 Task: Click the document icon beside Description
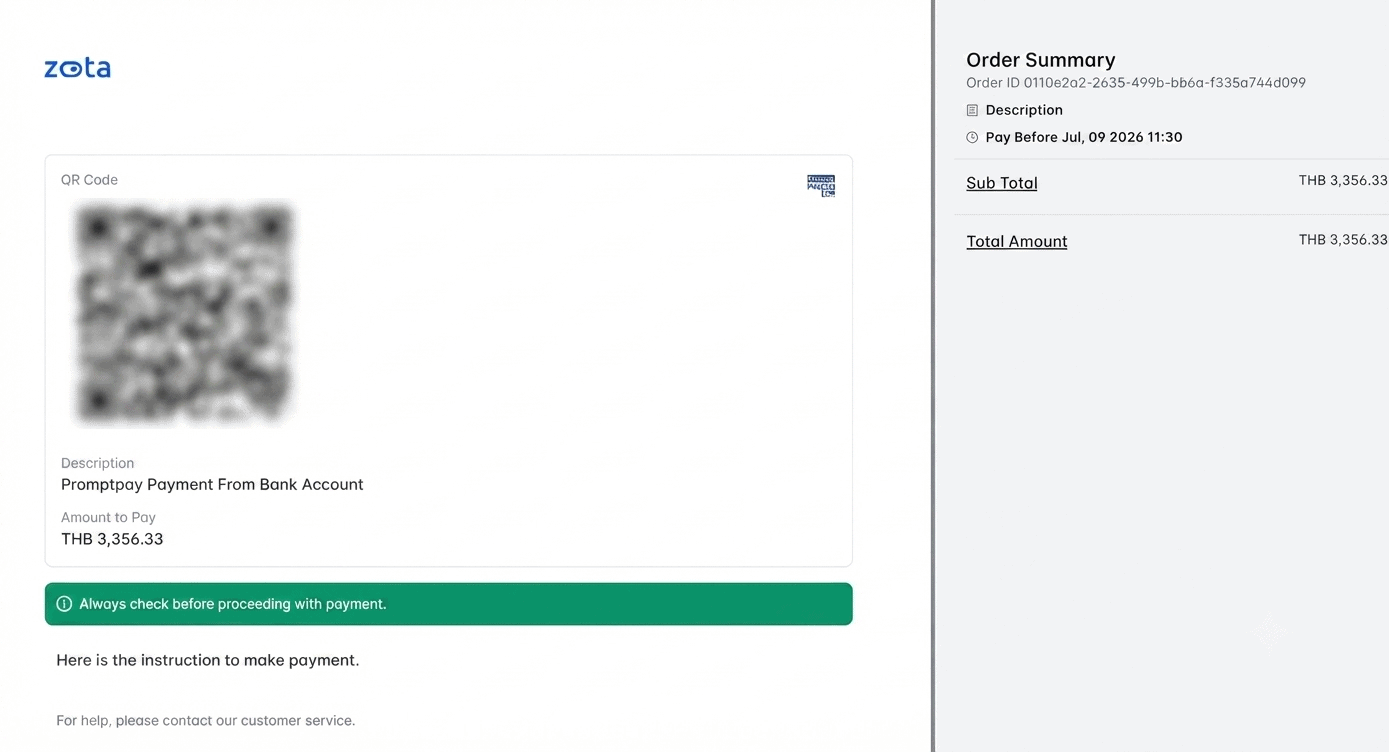pyautogui.click(x=972, y=110)
